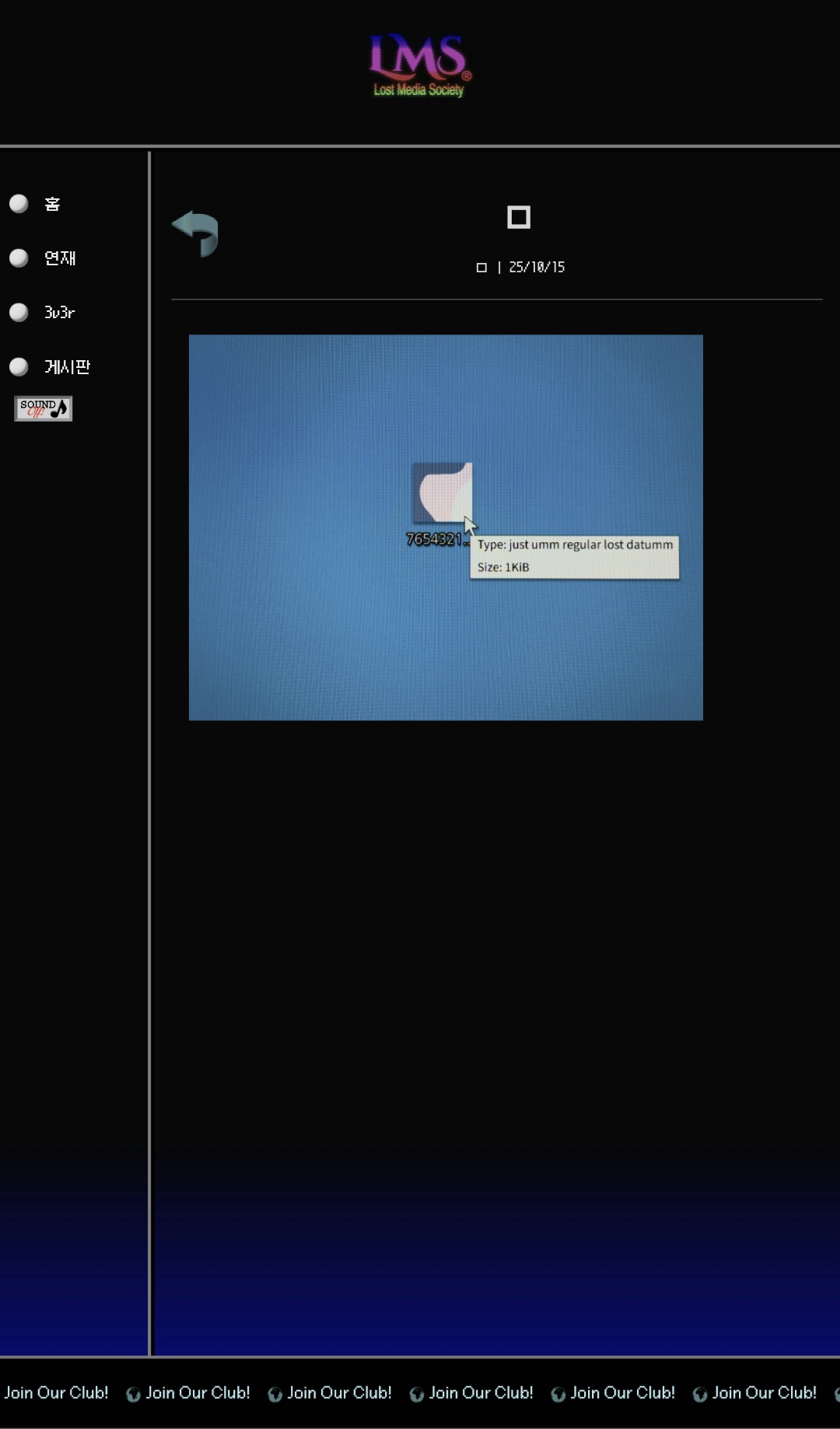
Task: Click the LMS Lost Media Society logo
Action: 419,65
